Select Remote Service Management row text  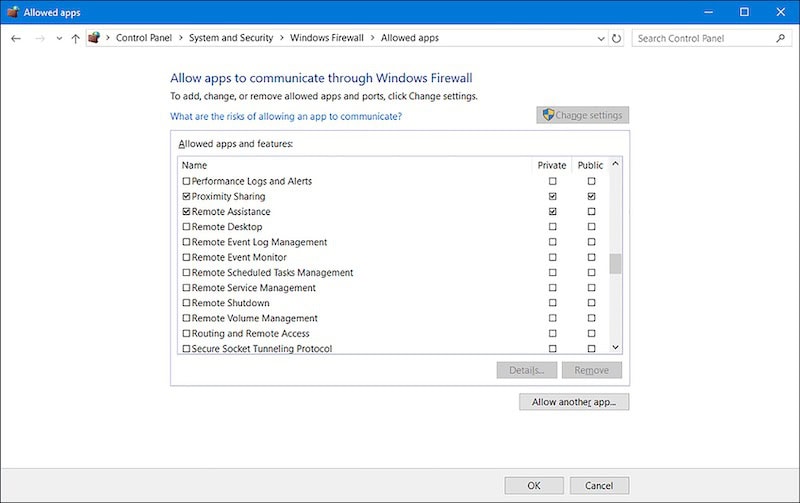tap(254, 288)
